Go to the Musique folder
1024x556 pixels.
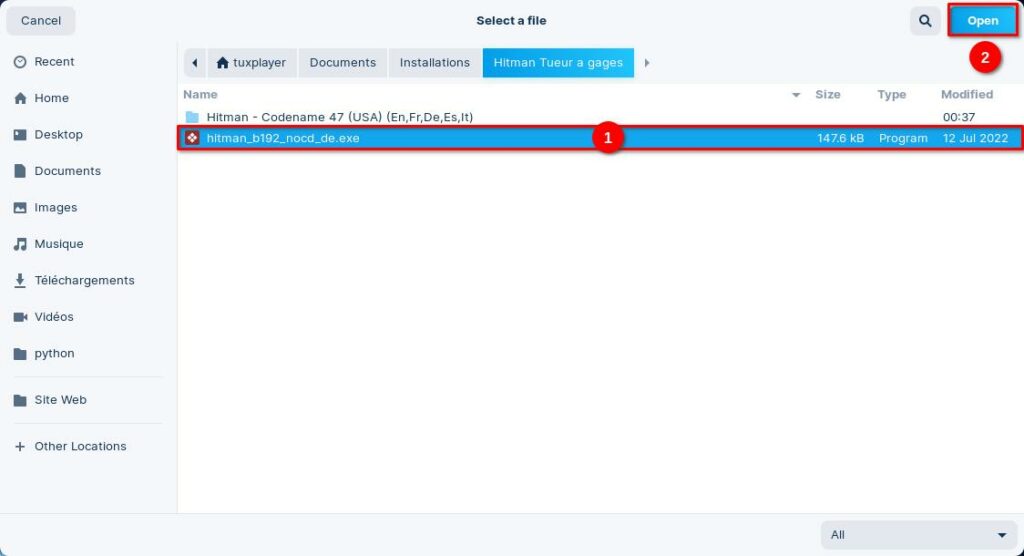[x=58, y=244]
